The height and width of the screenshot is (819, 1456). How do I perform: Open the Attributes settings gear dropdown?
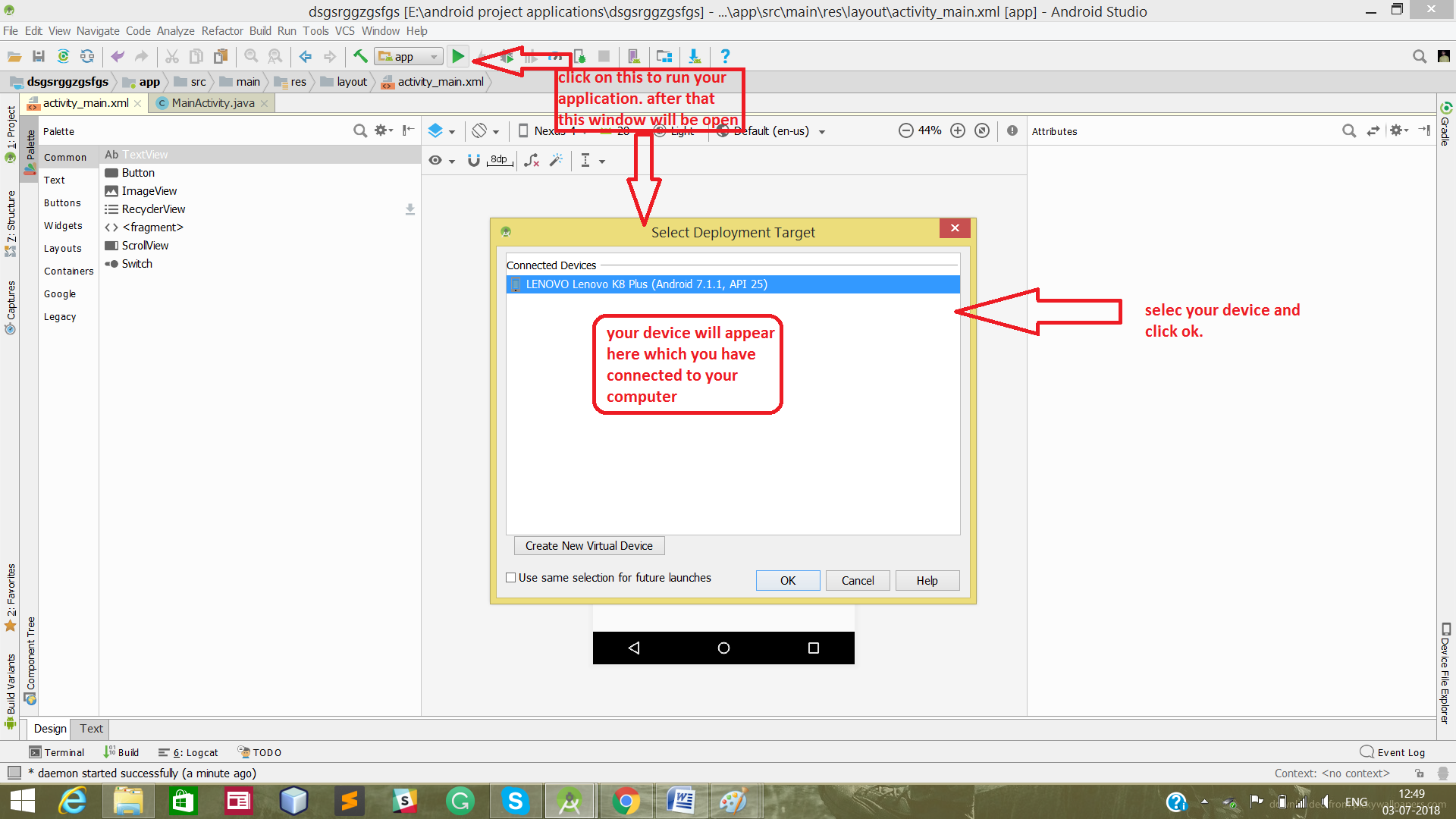[x=1399, y=130]
